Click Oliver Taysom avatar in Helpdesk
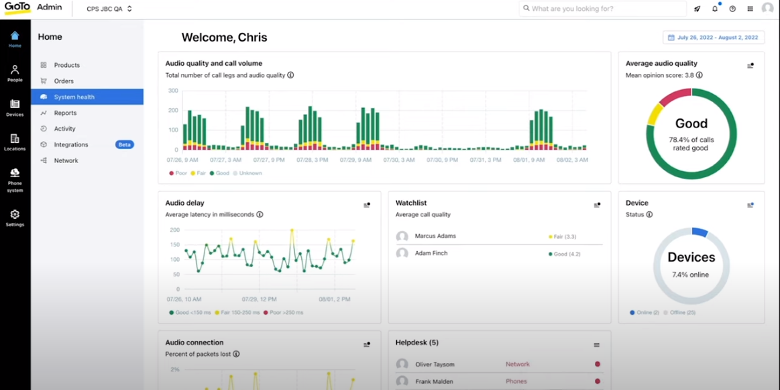 point(402,364)
